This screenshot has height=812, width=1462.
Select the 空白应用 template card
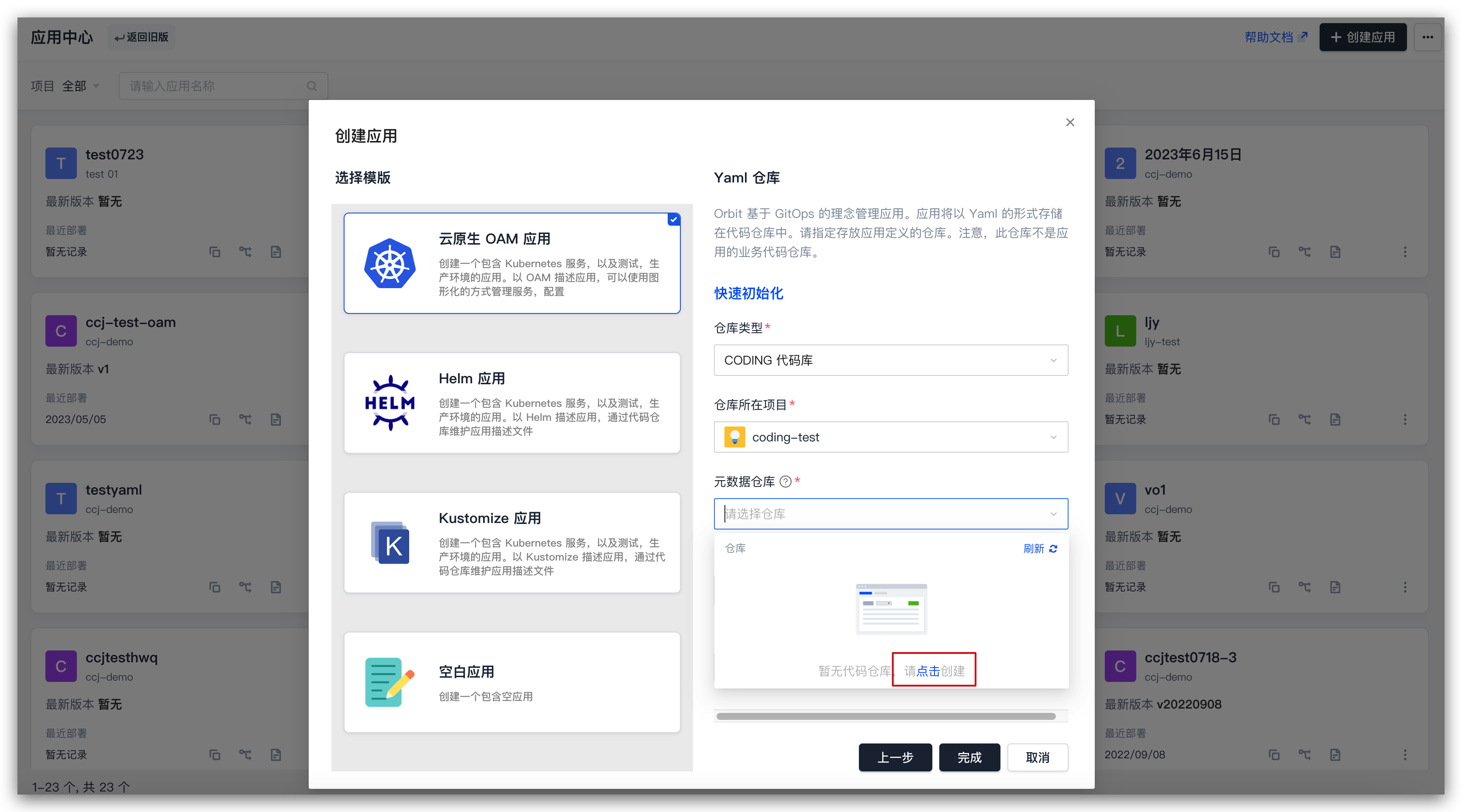[512, 682]
